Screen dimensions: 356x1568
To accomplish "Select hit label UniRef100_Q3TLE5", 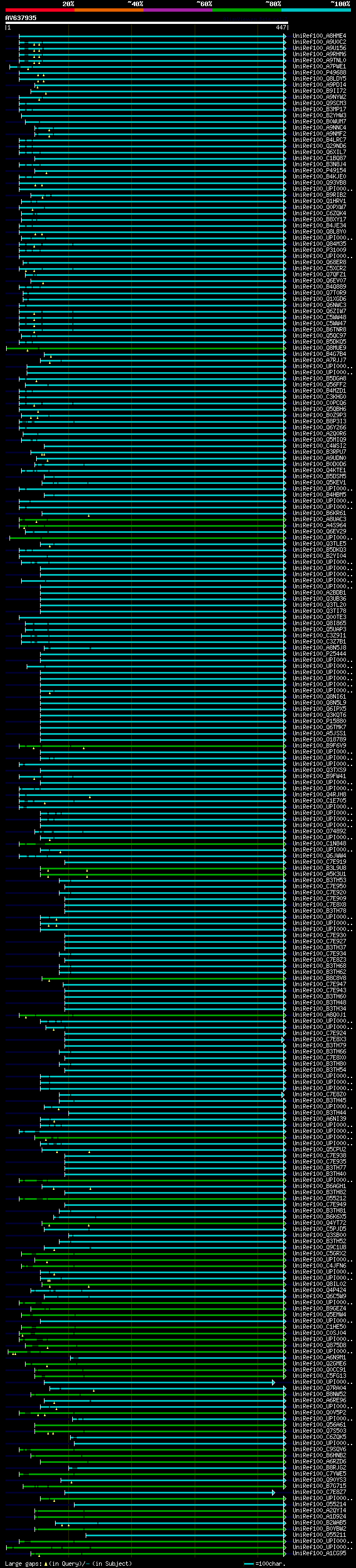I will click(x=319, y=543).
